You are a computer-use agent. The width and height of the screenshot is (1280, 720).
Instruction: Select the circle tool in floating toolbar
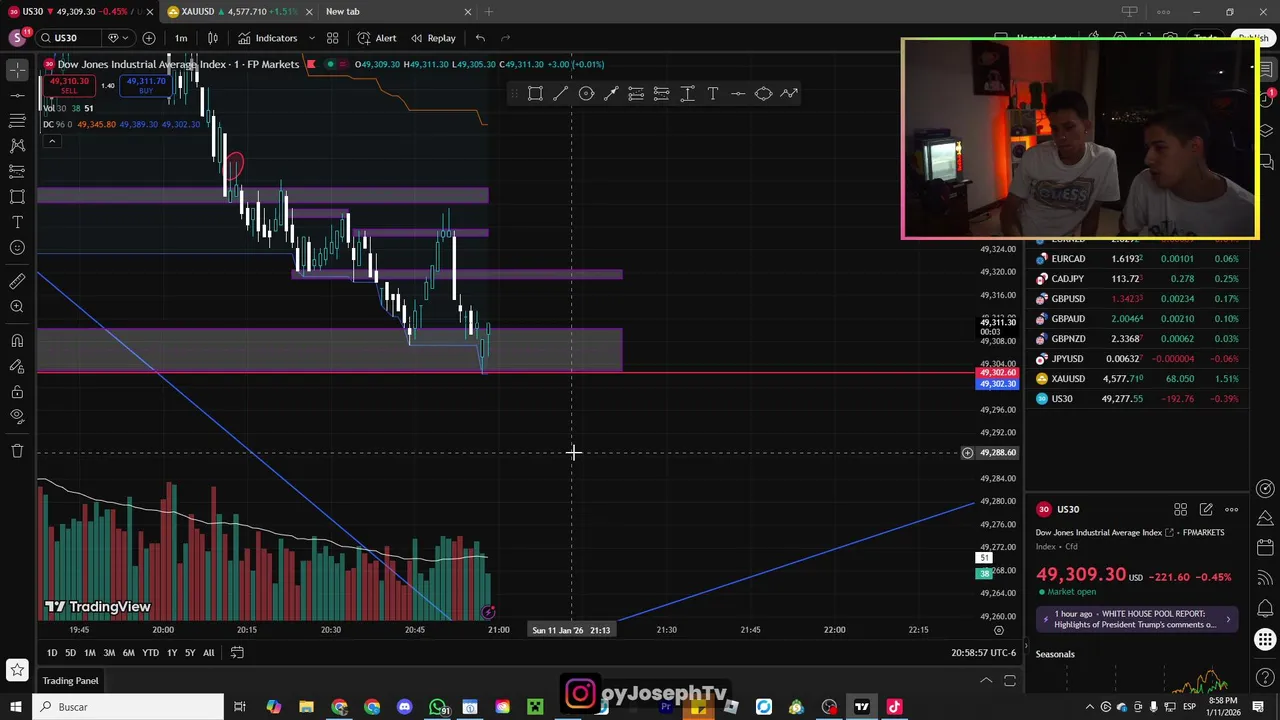586,93
